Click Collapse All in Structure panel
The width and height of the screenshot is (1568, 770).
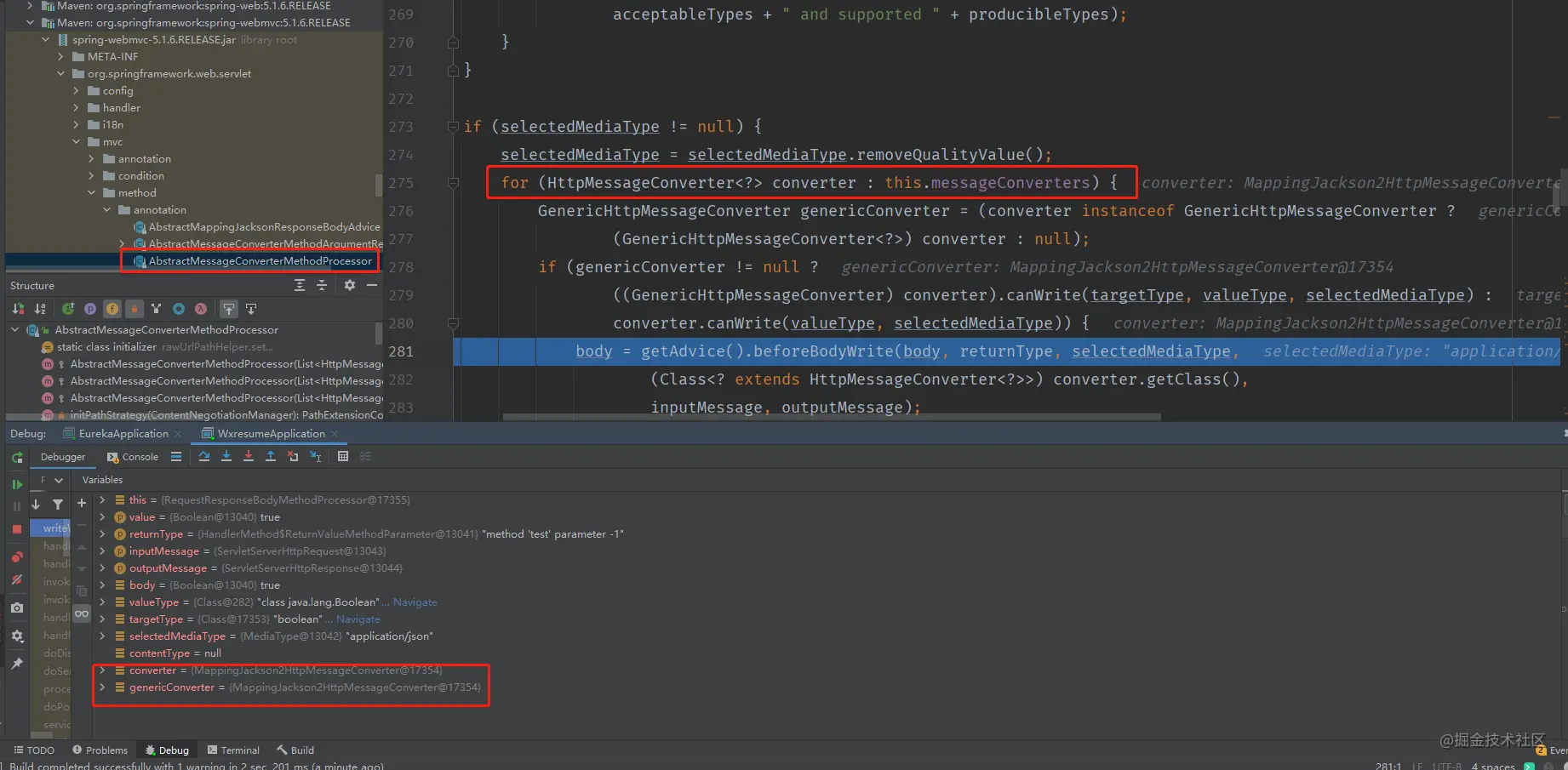point(322,285)
